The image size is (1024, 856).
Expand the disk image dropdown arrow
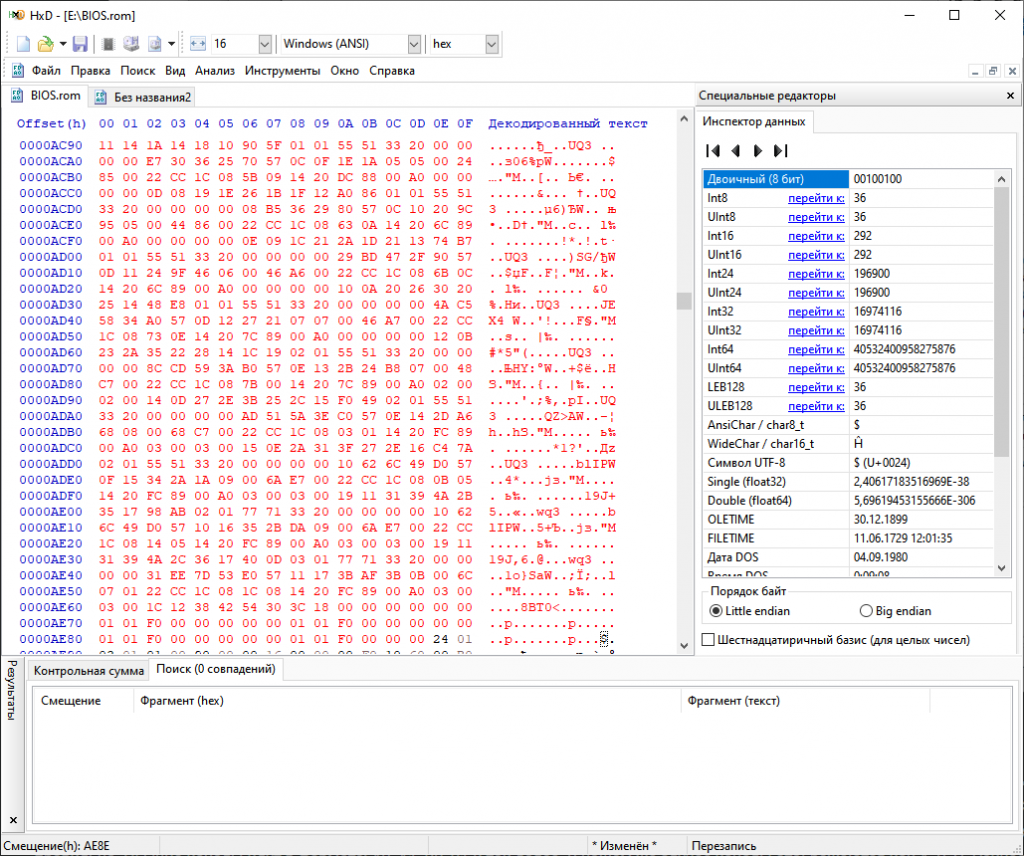pos(171,44)
